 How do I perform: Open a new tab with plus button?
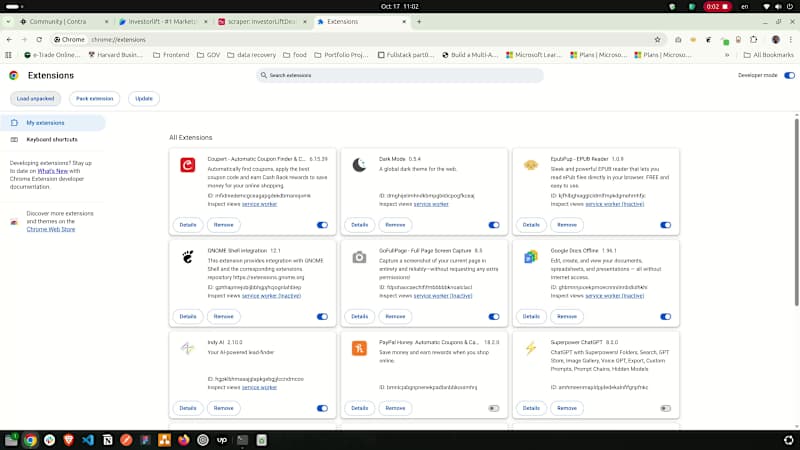(419, 21)
